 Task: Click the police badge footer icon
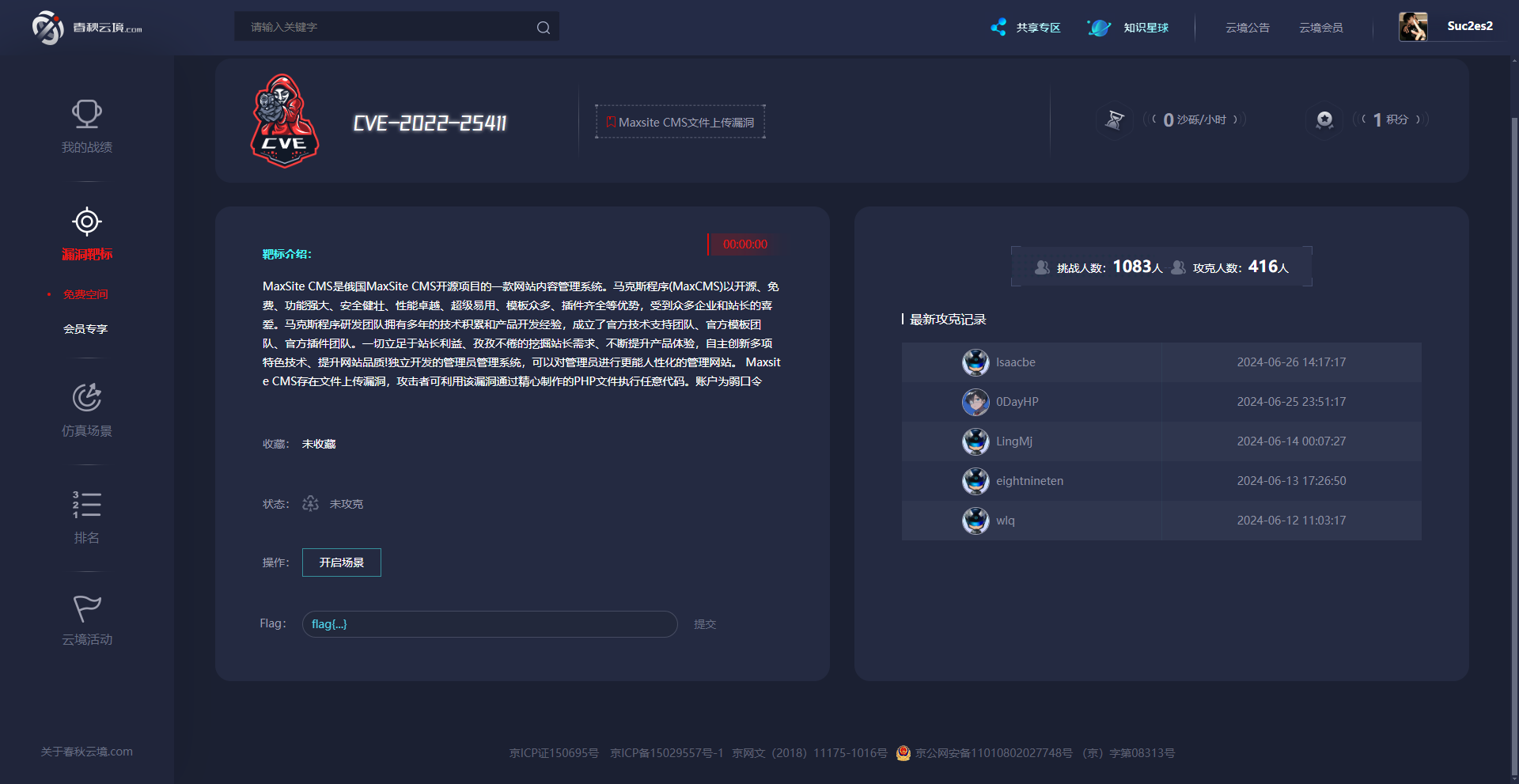(903, 753)
